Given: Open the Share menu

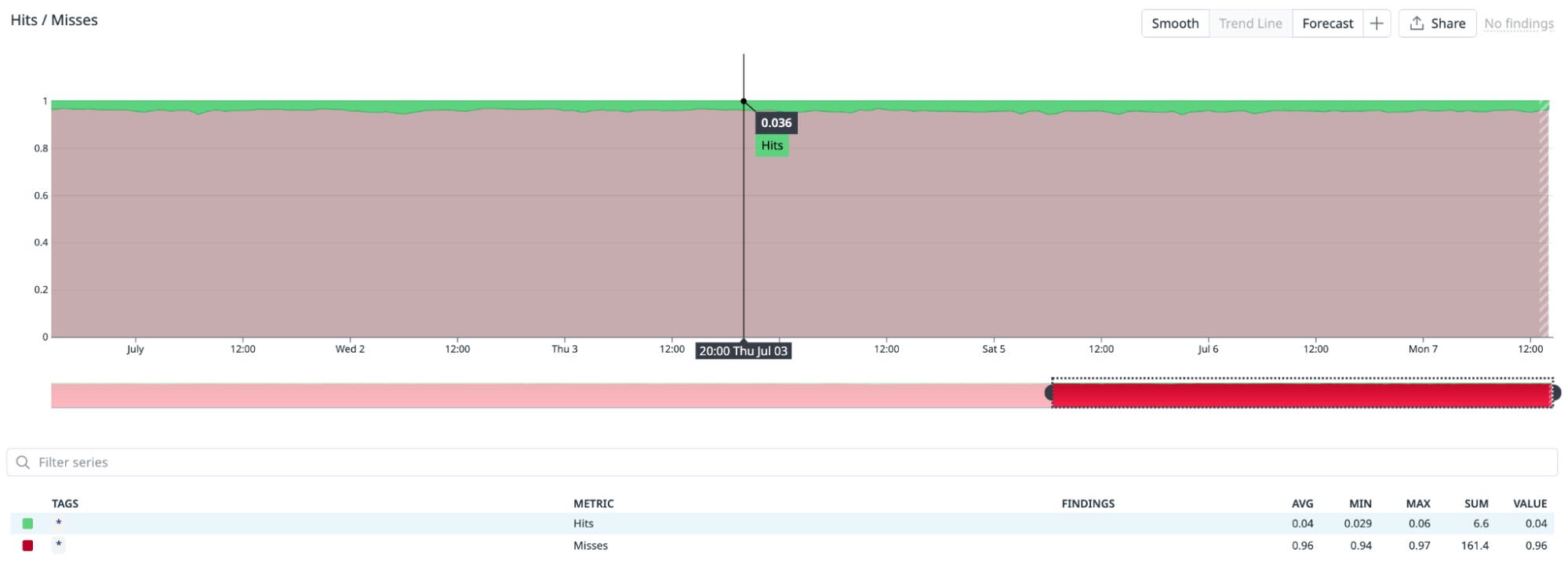Looking at the screenshot, I should [1437, 24].
